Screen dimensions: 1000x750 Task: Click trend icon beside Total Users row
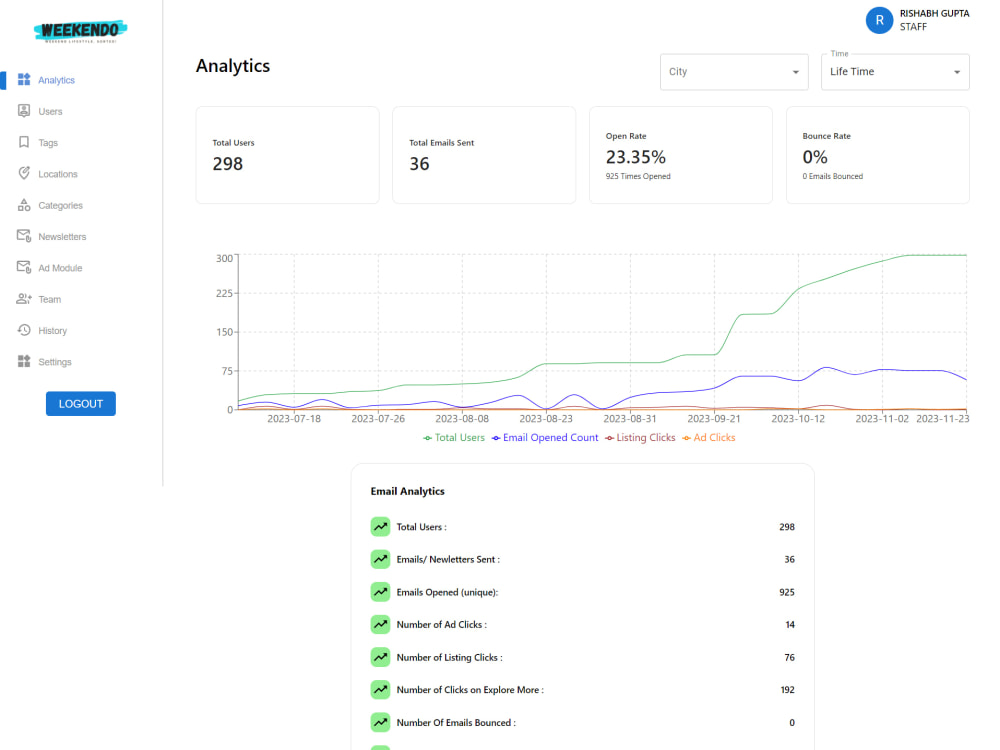coord(380,527)
